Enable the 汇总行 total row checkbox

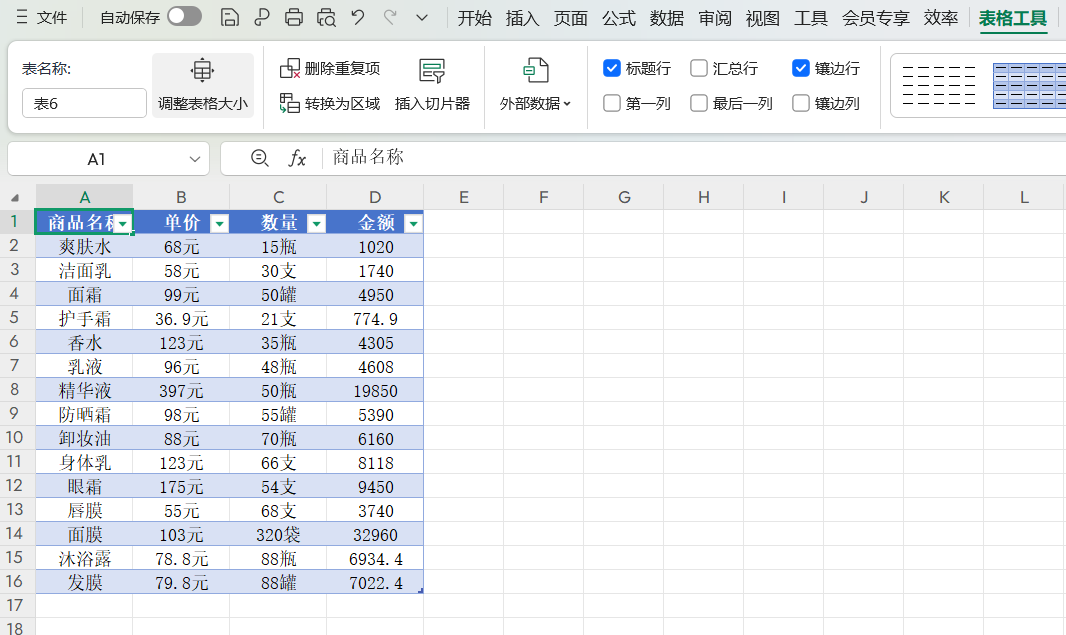click(698, 68)
